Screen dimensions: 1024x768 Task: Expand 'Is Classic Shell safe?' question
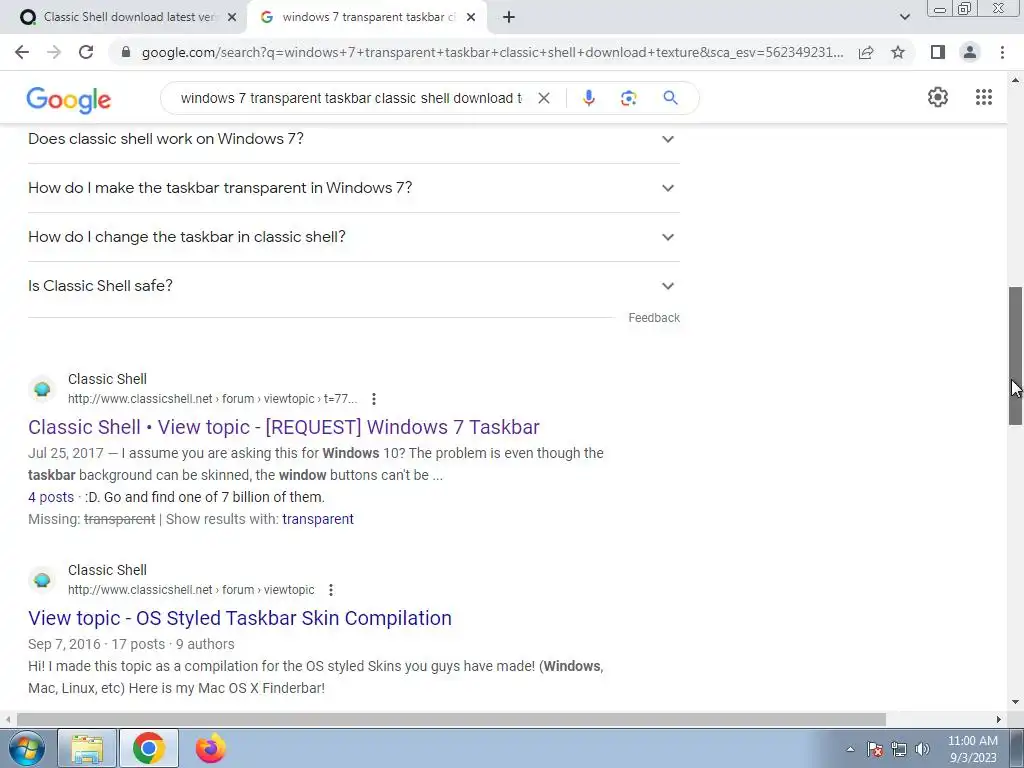[x=354, y=286]
